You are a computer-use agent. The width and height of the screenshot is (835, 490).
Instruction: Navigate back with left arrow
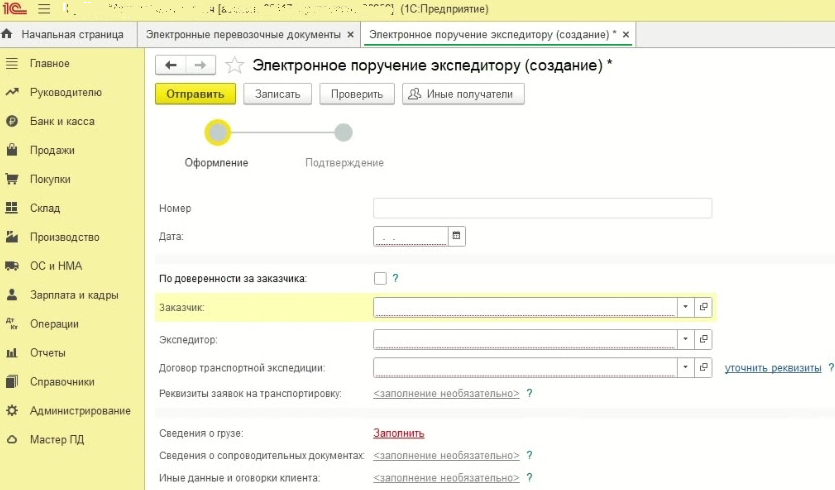(x=170, y=65)
